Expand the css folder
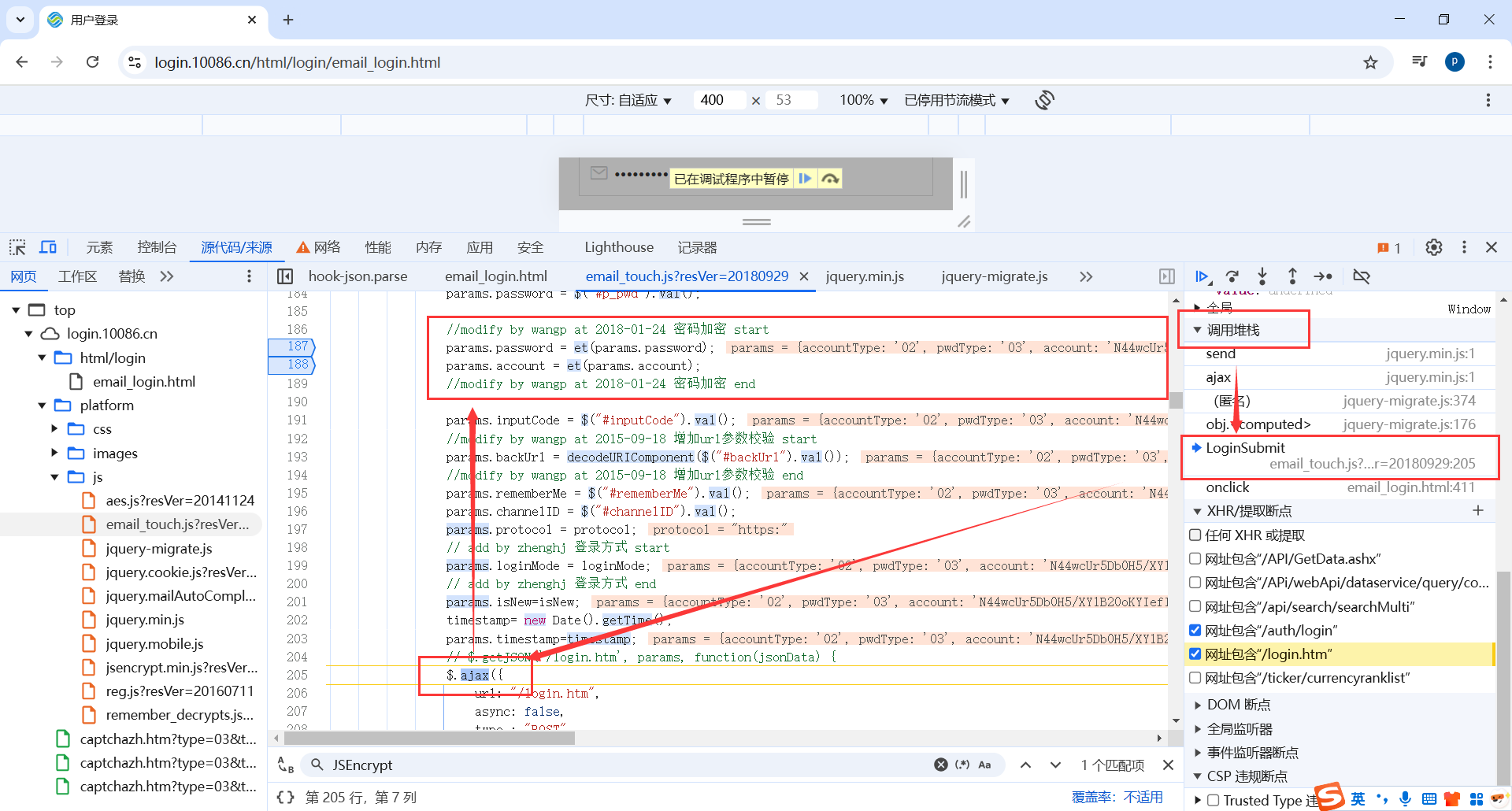The height and width of the screenshot is (811, 1512). [x=54, y=429]
